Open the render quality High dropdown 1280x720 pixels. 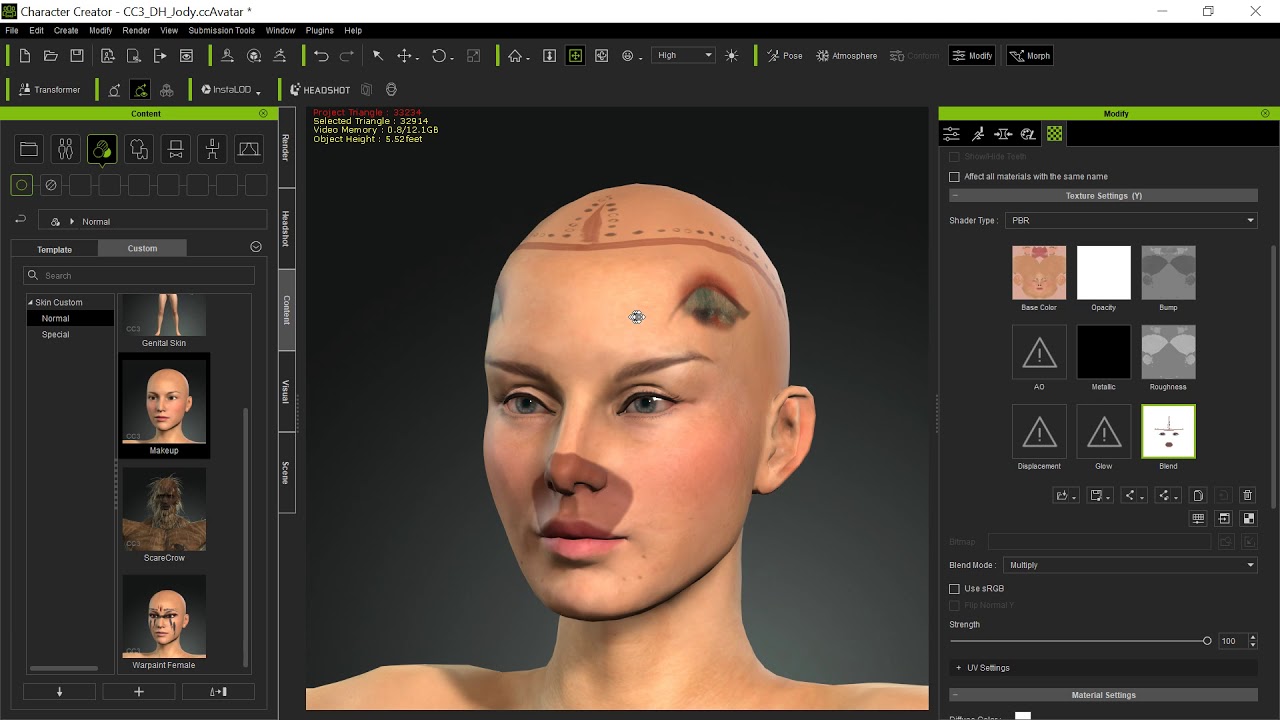point(685,56)
